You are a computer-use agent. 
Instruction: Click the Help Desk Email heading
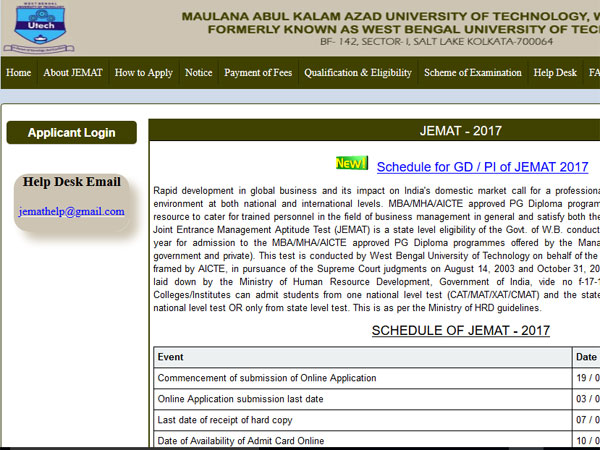[x=72, y=182]
